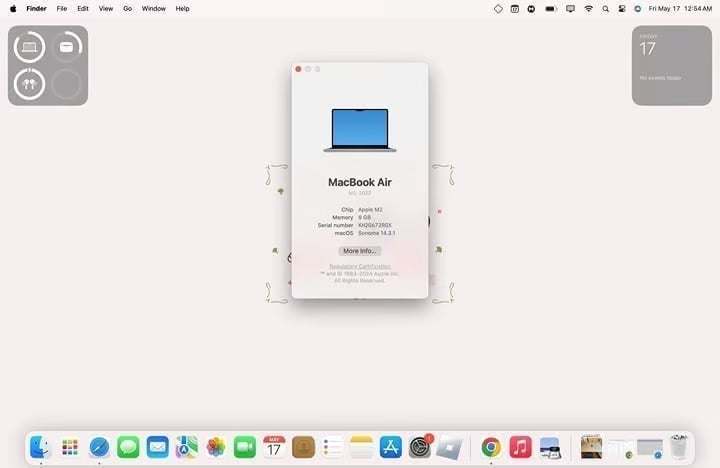Open the Regulatory Certification link
The image size is (720, 468).
[x=360, y=266]
